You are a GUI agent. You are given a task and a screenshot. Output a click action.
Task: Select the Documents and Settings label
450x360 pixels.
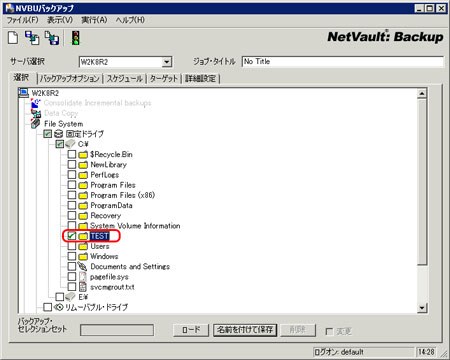[130, 267]
